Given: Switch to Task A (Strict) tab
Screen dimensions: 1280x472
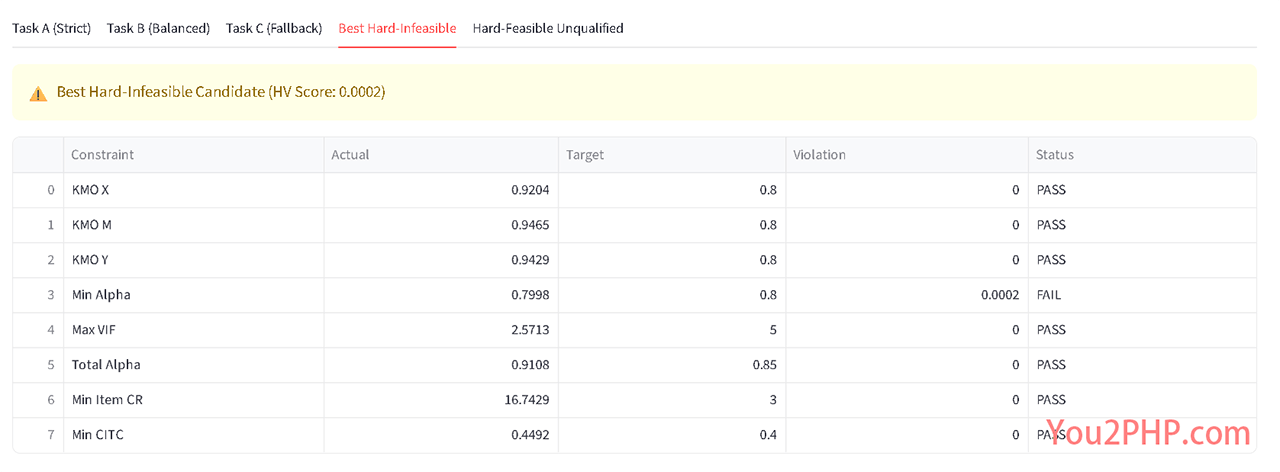Looking at the screenshot, I should [51, 28].
